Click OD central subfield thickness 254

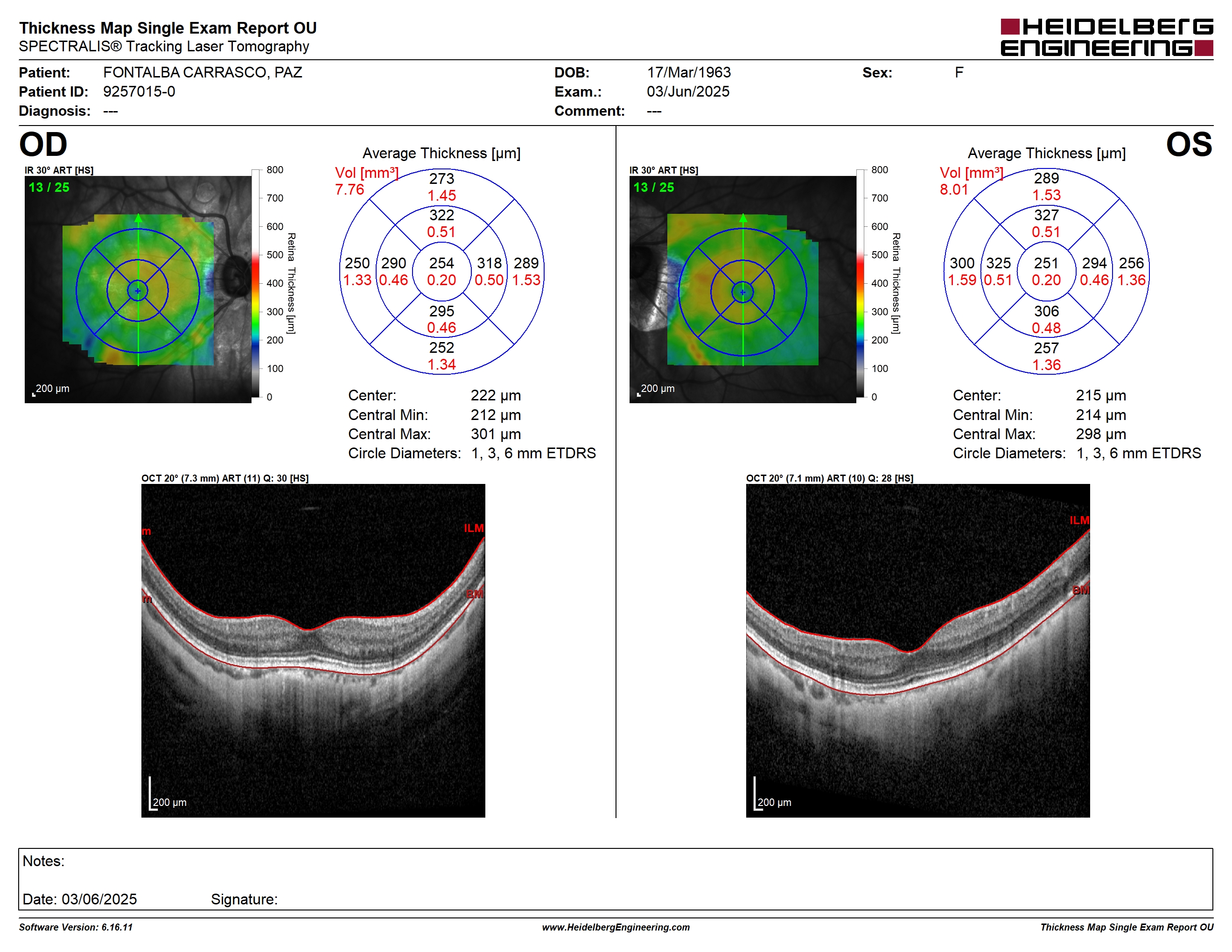(x=441, y=263)
